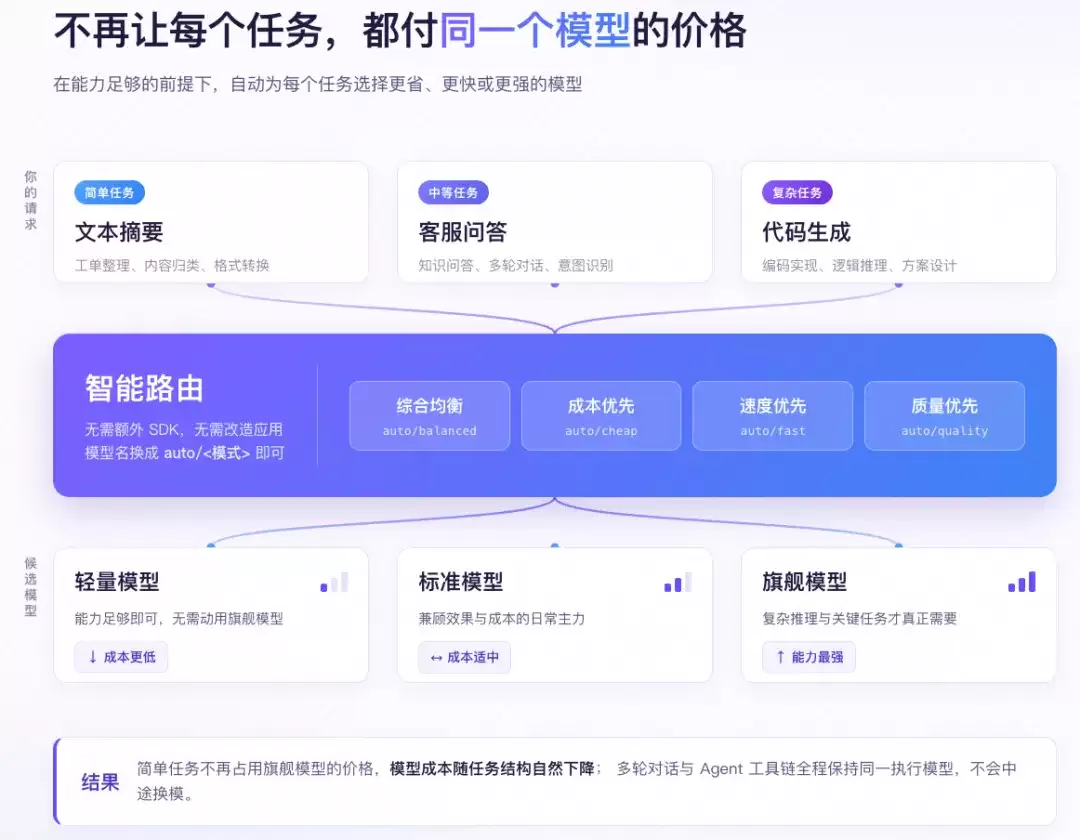Open the 客服问答 card title
The width and height of the screenshot is (1080, 840).
point(463,232)
